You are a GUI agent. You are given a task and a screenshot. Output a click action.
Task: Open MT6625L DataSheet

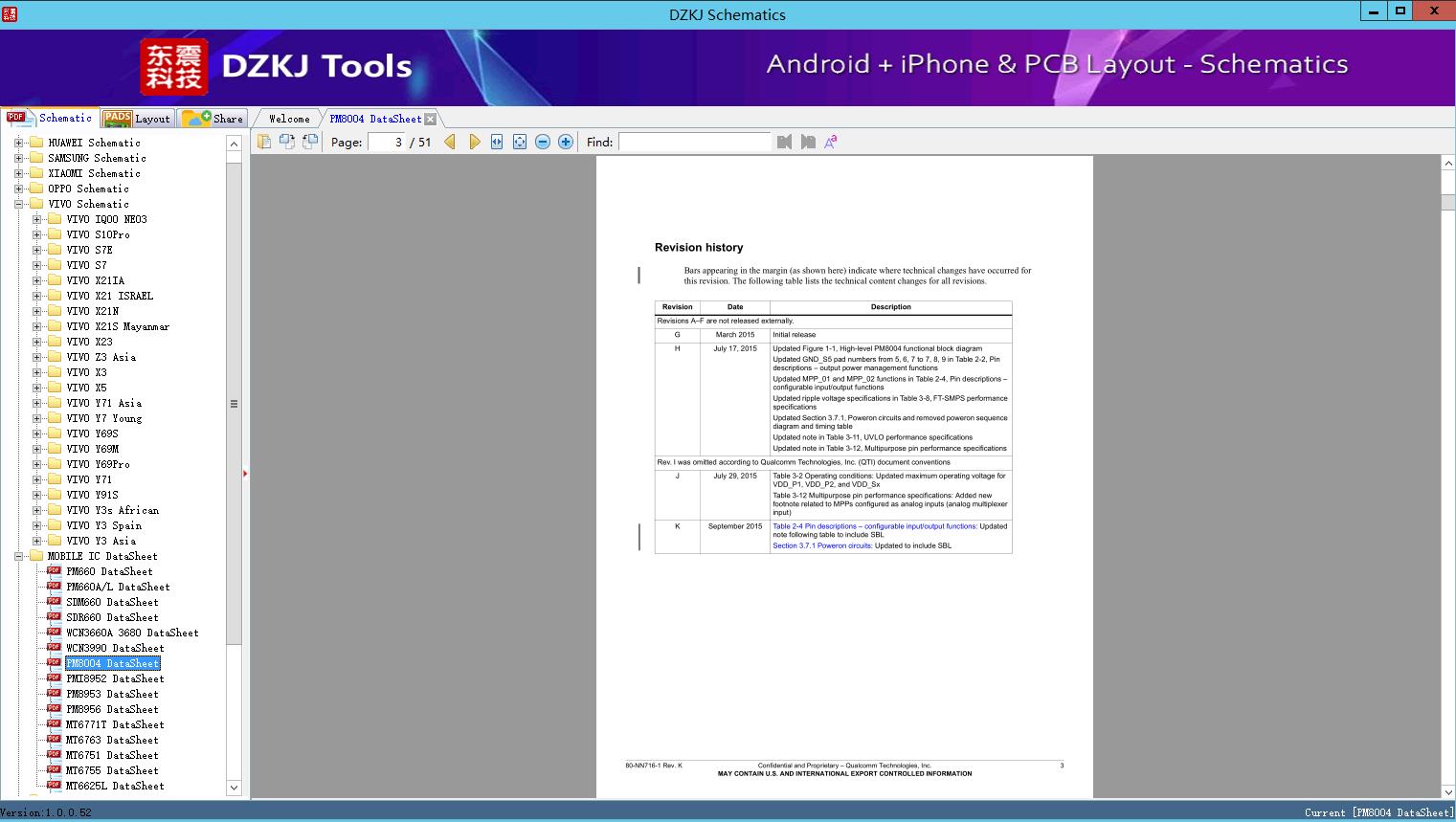point(115,786)
